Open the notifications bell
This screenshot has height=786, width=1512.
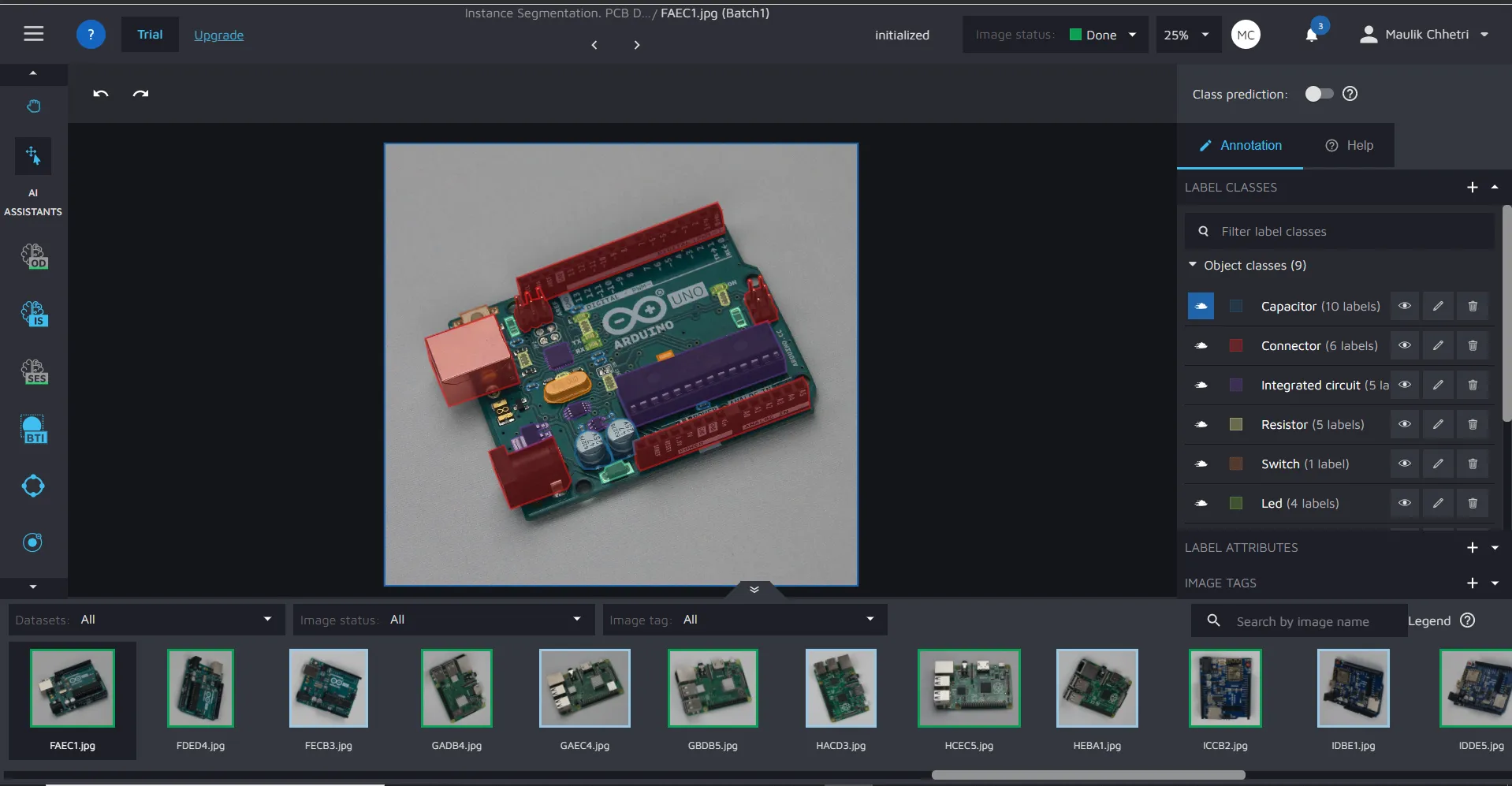1312,35
